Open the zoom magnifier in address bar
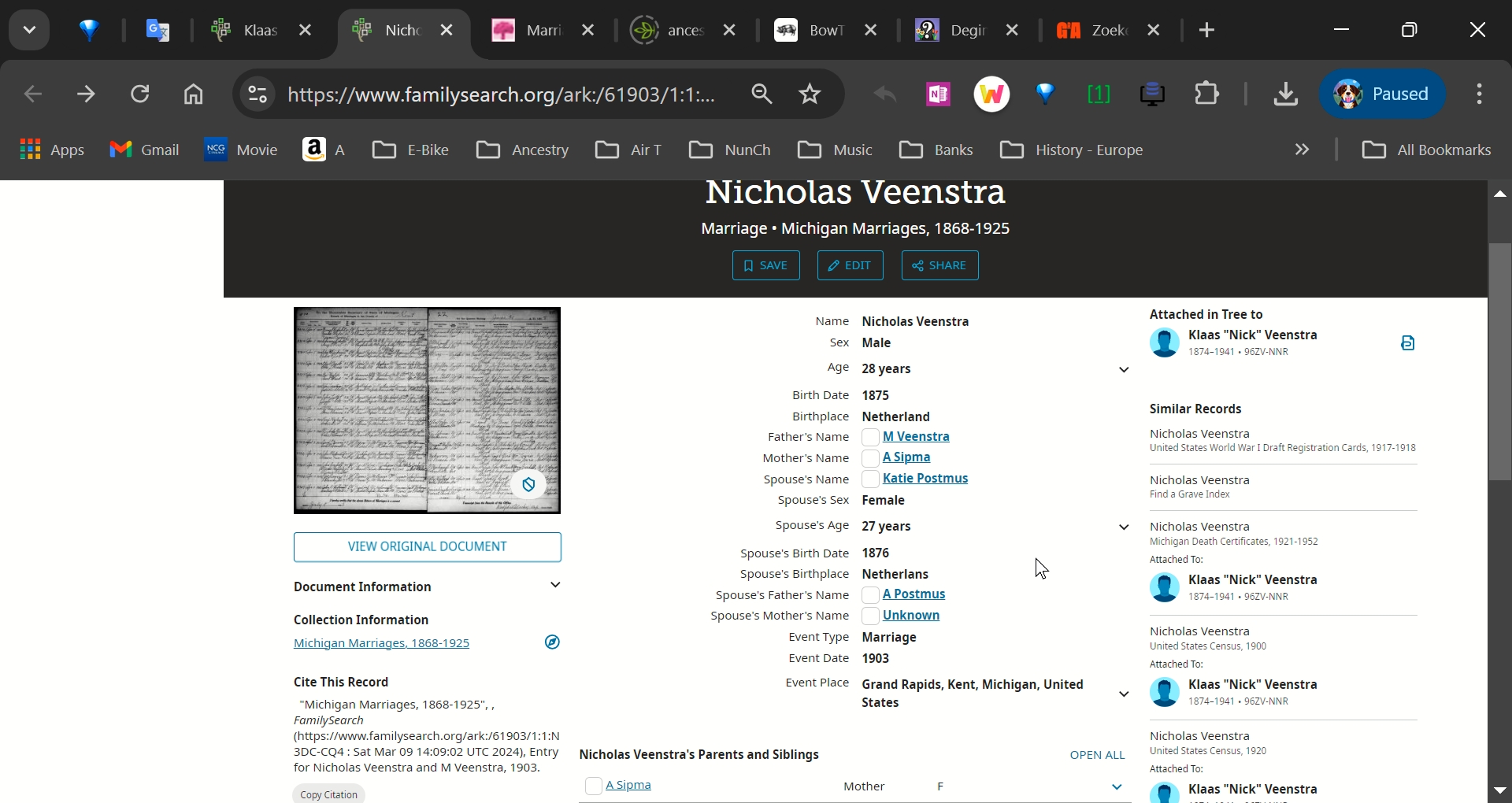The height and width of the screenshot is (803, 1512). click(762, 94)
